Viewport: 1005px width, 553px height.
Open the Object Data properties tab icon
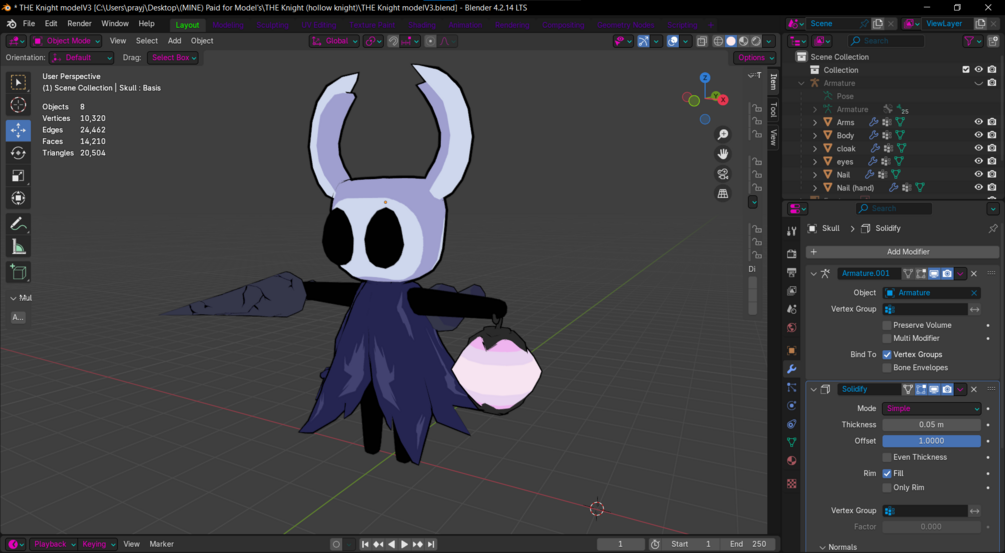[x=792, y=442]
